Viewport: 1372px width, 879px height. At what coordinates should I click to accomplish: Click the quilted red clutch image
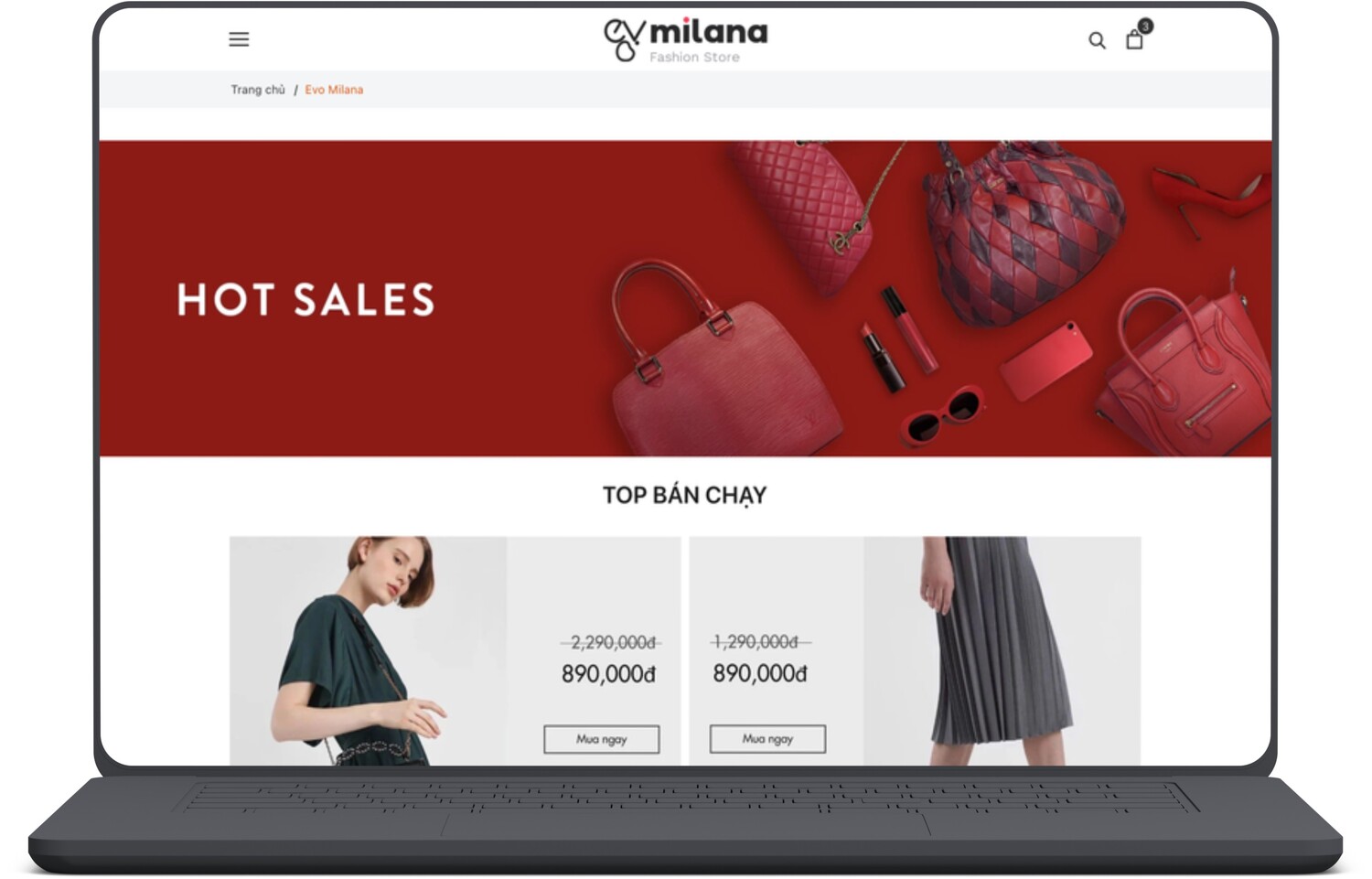[x=799, y=210]
